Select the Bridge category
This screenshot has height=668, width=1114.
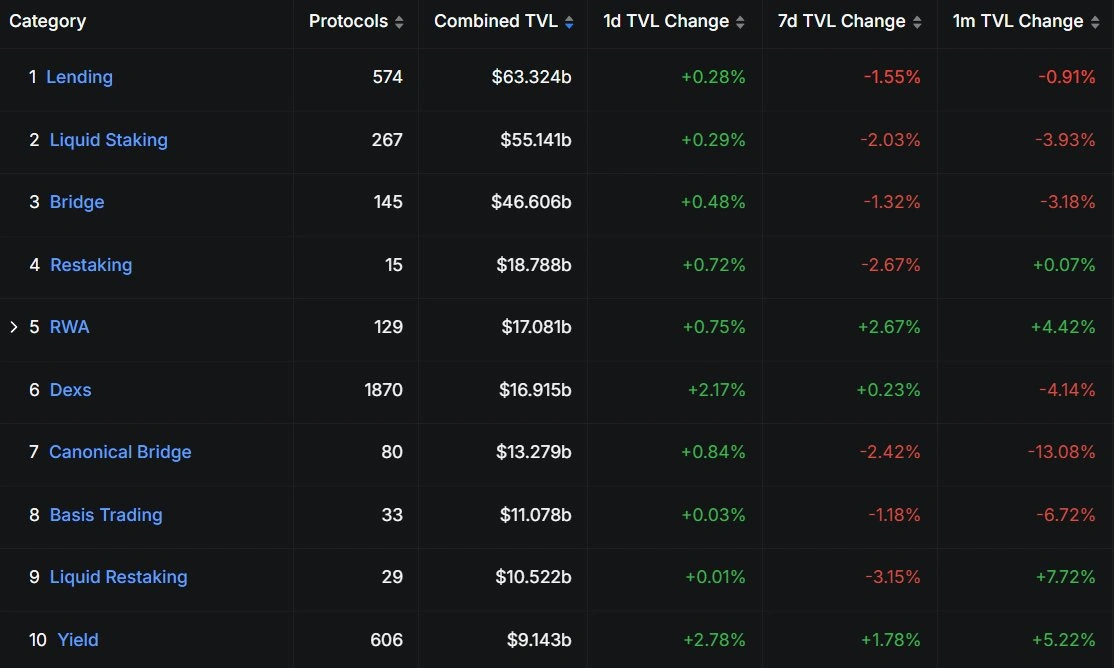[77, 202]
